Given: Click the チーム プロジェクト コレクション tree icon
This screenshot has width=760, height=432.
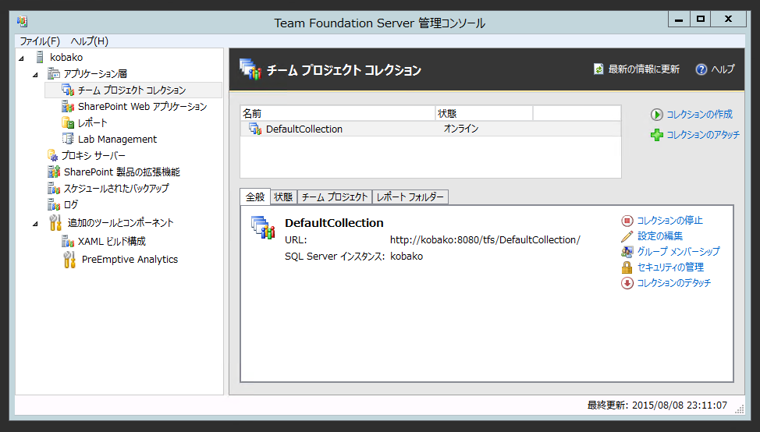Looking at the screenshot, I should [68, 90].
